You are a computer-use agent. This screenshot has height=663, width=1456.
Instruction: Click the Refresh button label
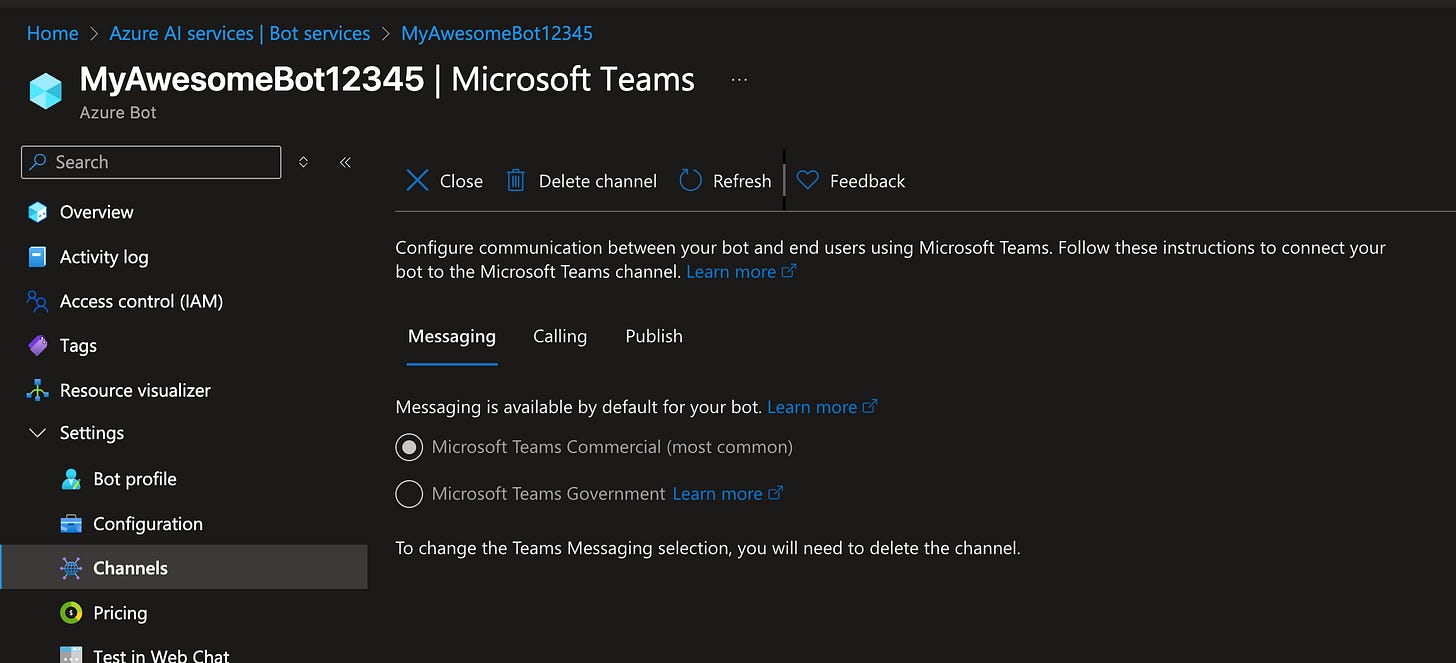pos(742,181)
